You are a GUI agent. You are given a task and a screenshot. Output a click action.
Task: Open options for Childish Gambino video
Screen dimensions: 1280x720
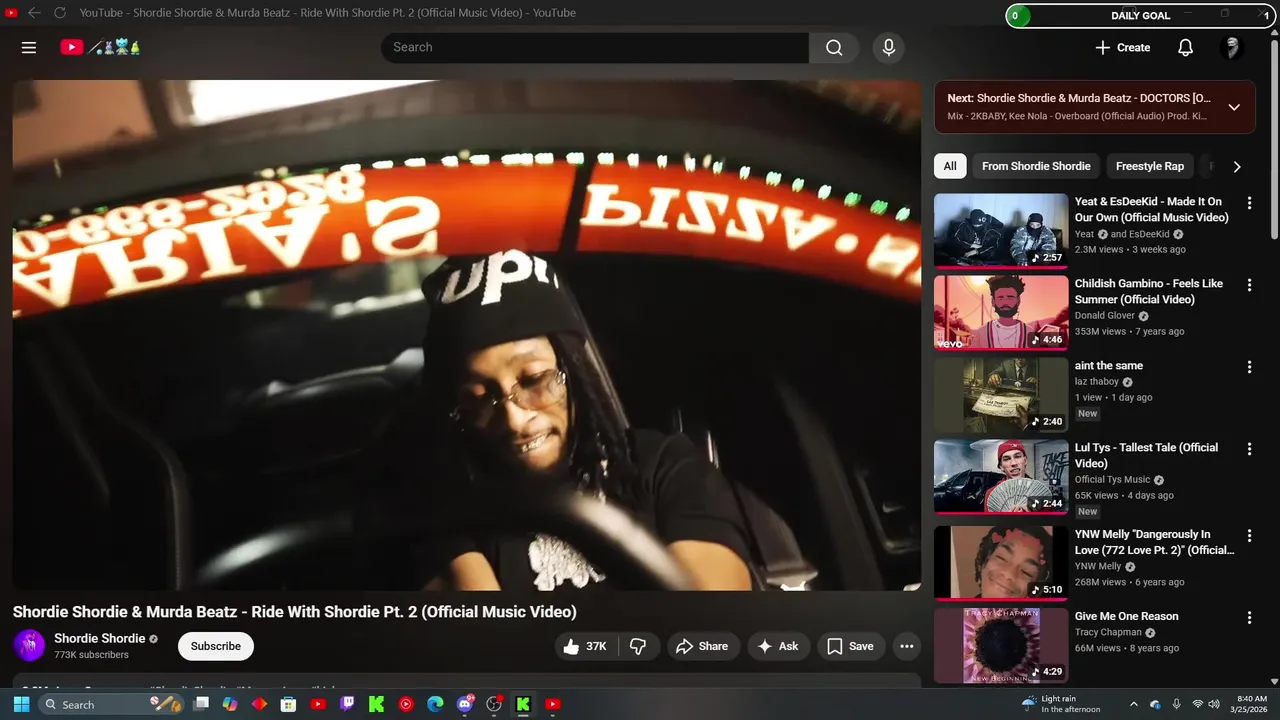pos(1249,285)
